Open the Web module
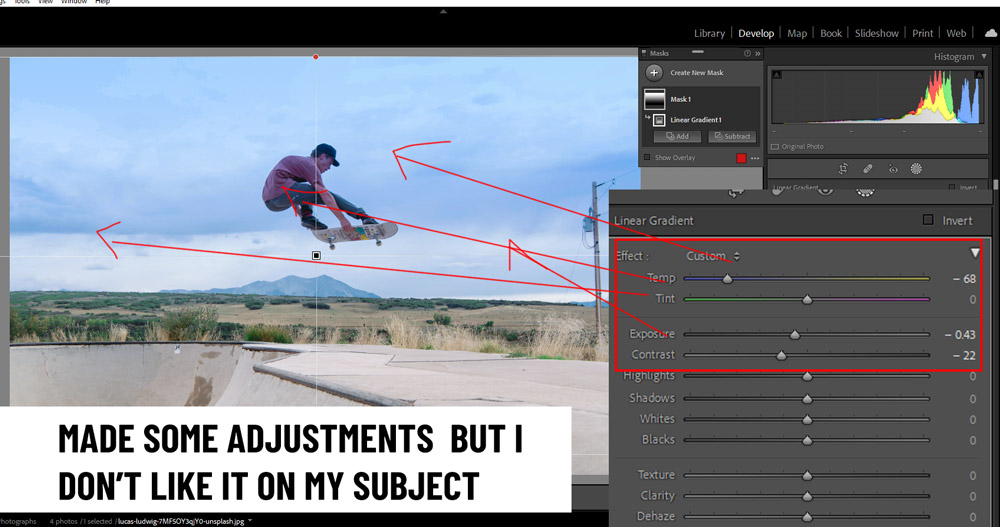Viewport: 1000px width, 527px height. pyautogui.click(x=956, y=33)
